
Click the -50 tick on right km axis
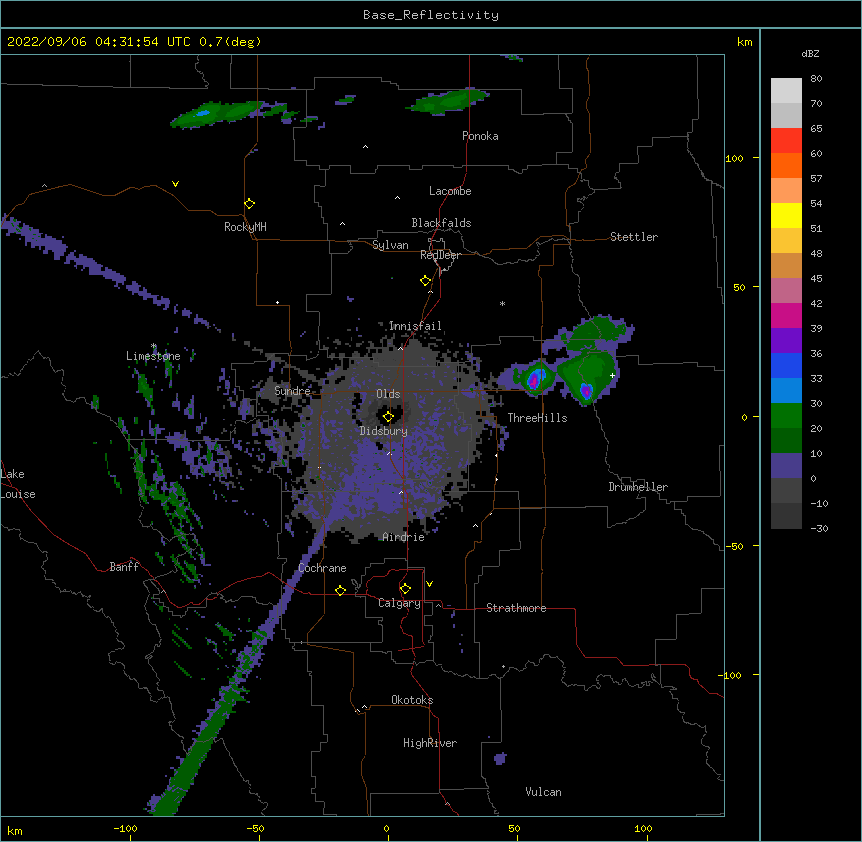734,546
